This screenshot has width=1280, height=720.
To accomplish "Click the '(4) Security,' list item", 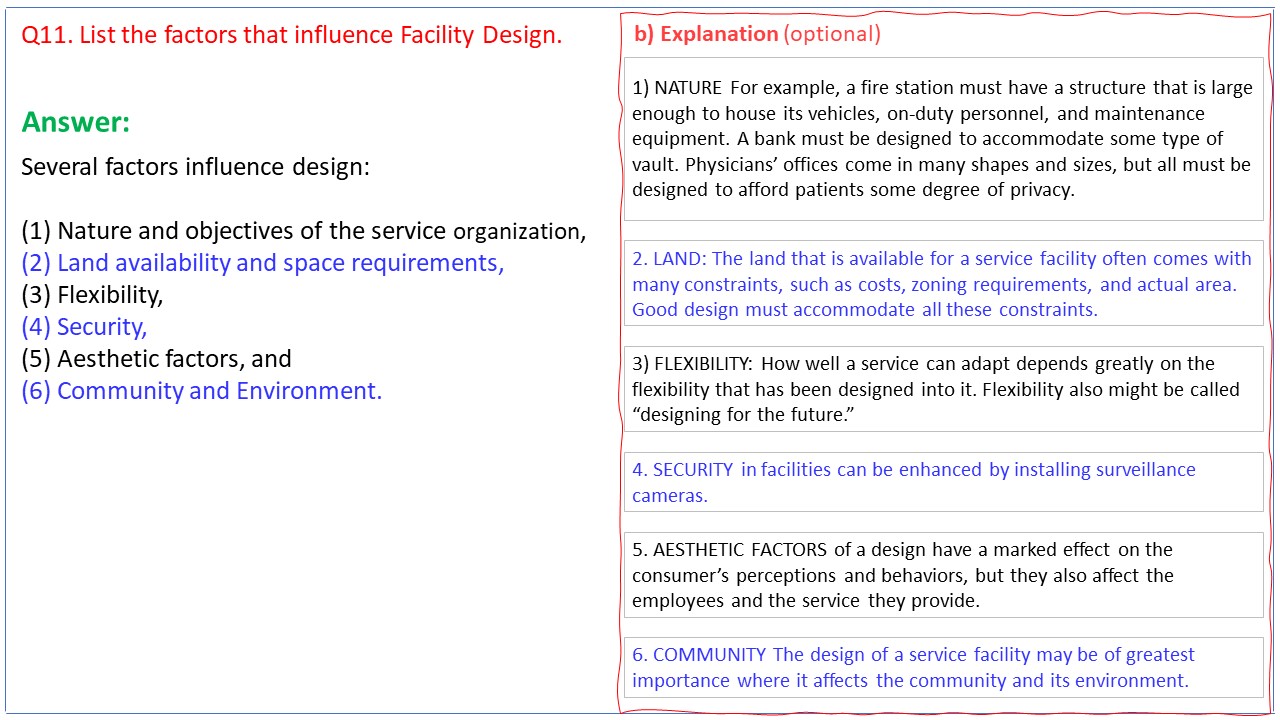I will pyautogui.click(x=84, y=327).
